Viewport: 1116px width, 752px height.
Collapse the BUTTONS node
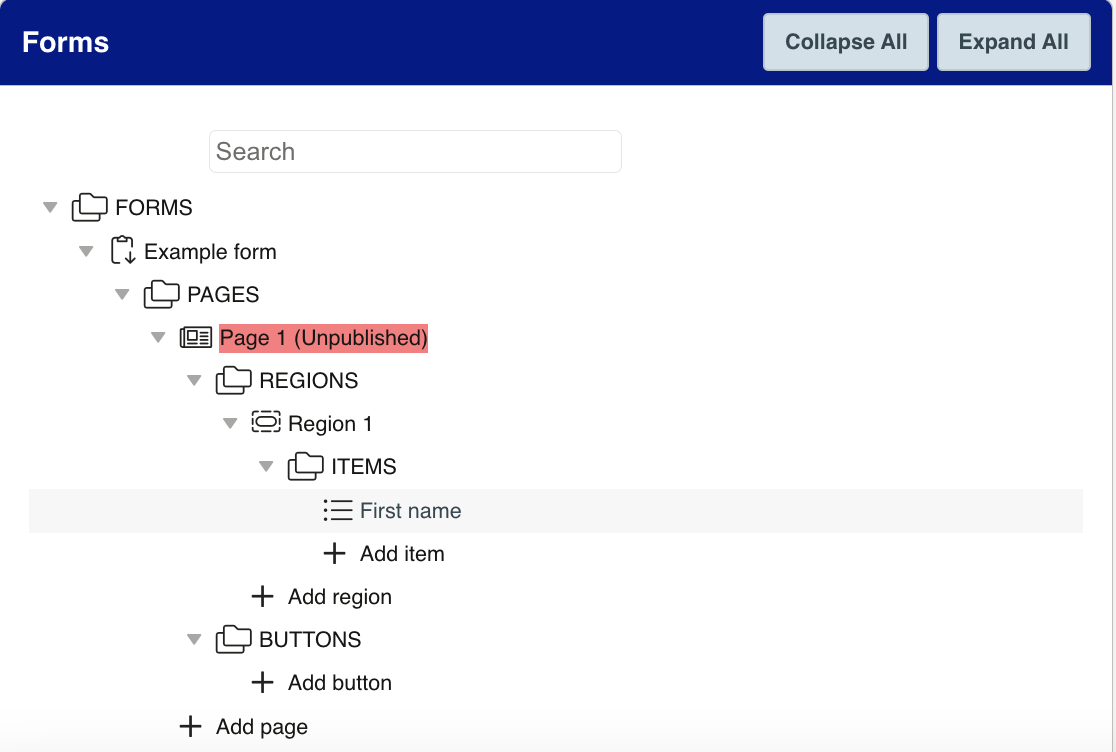point(194,639)
